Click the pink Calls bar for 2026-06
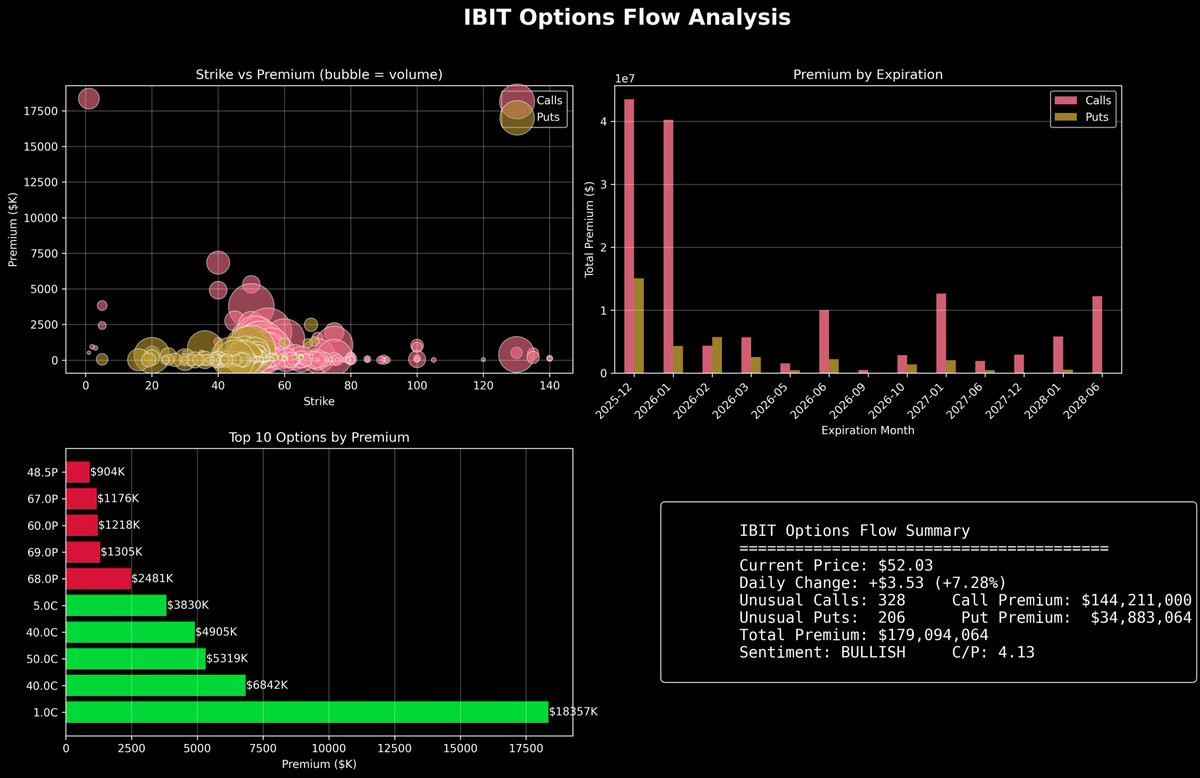Image resolution: width=1200 pixels, height=778 pixels. point(824,341)
